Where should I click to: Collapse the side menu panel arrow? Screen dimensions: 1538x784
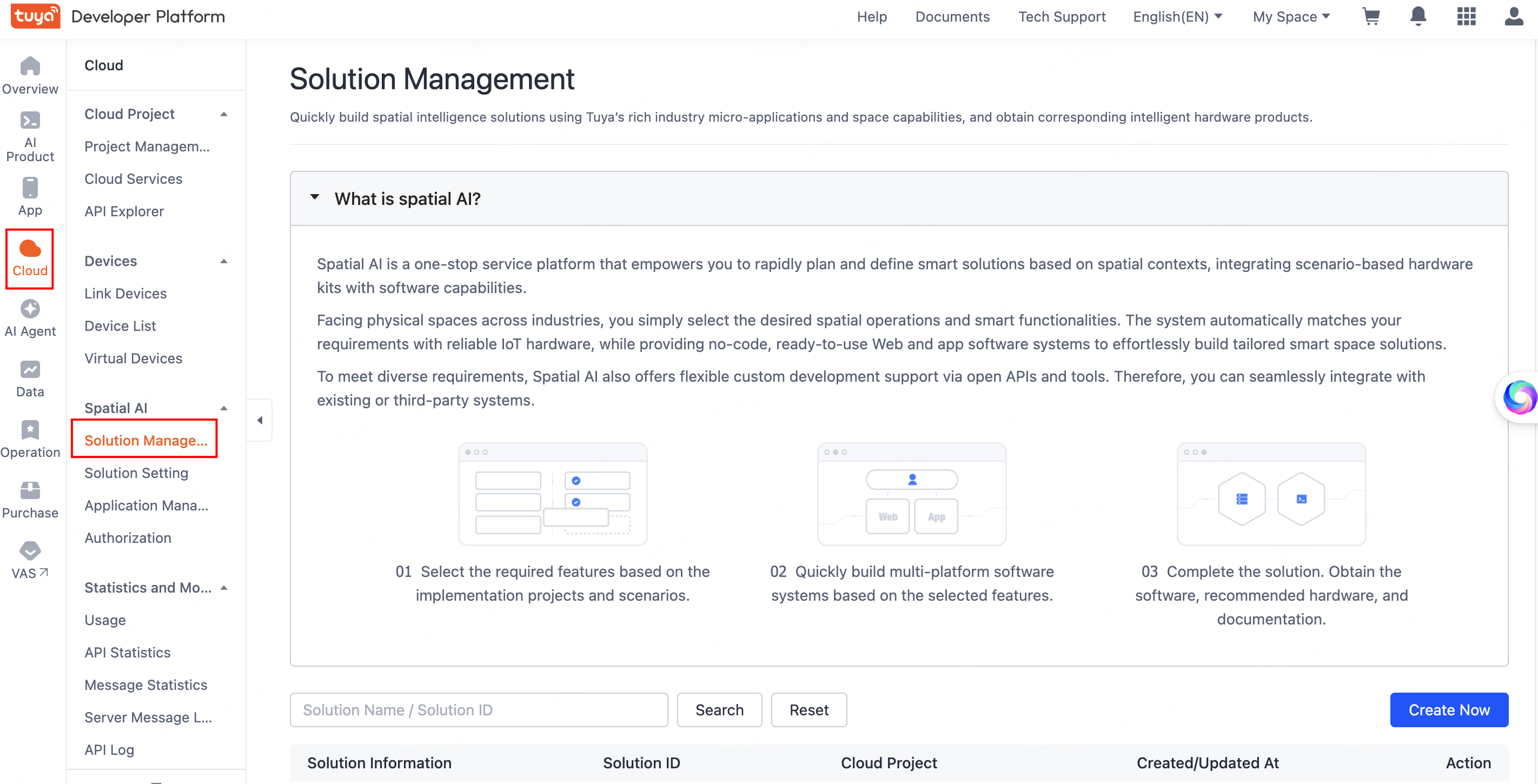coord(260,420)
